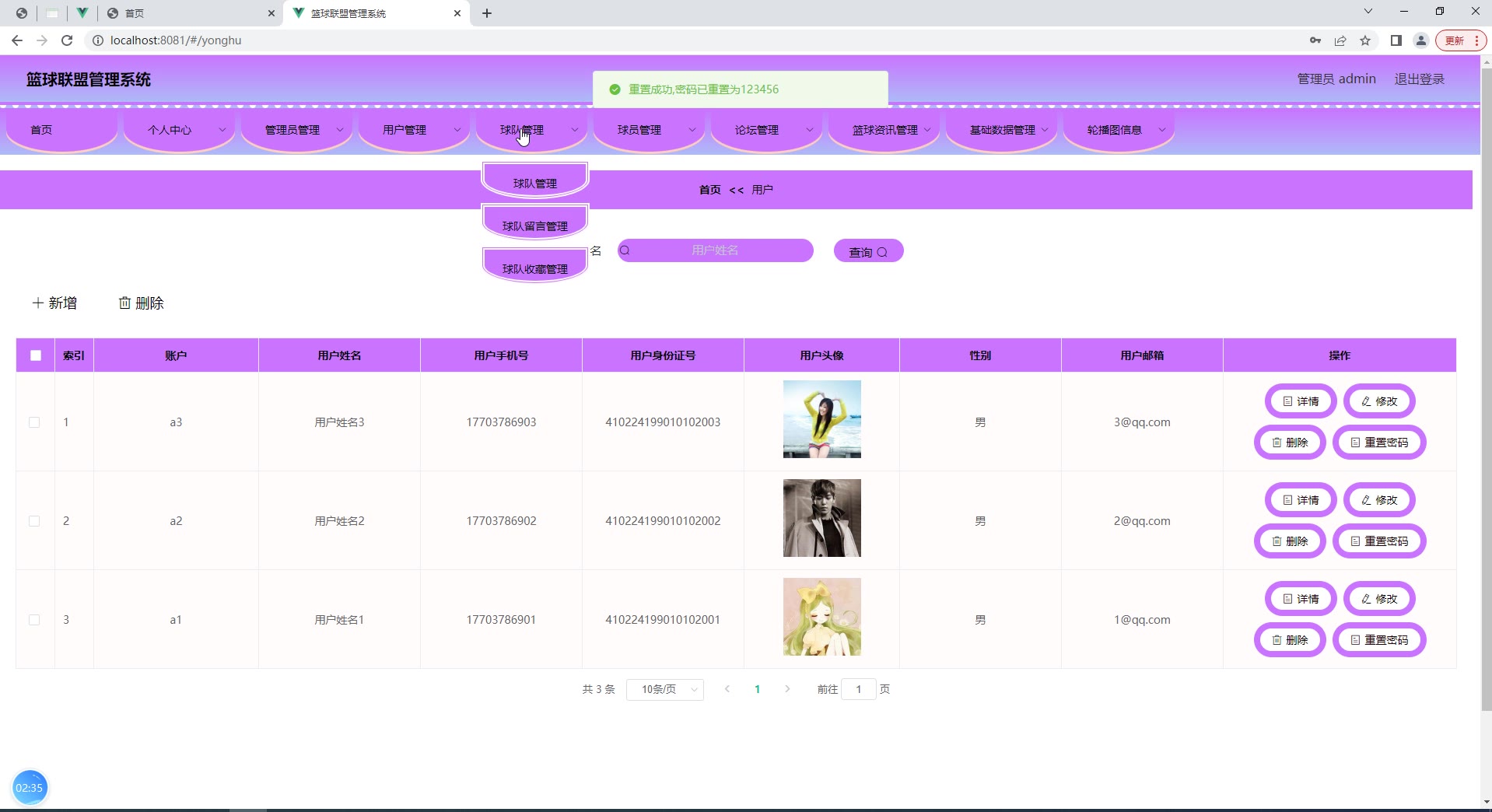
Task: Click the 用户姓名 search input field
Action: [716, 250]
